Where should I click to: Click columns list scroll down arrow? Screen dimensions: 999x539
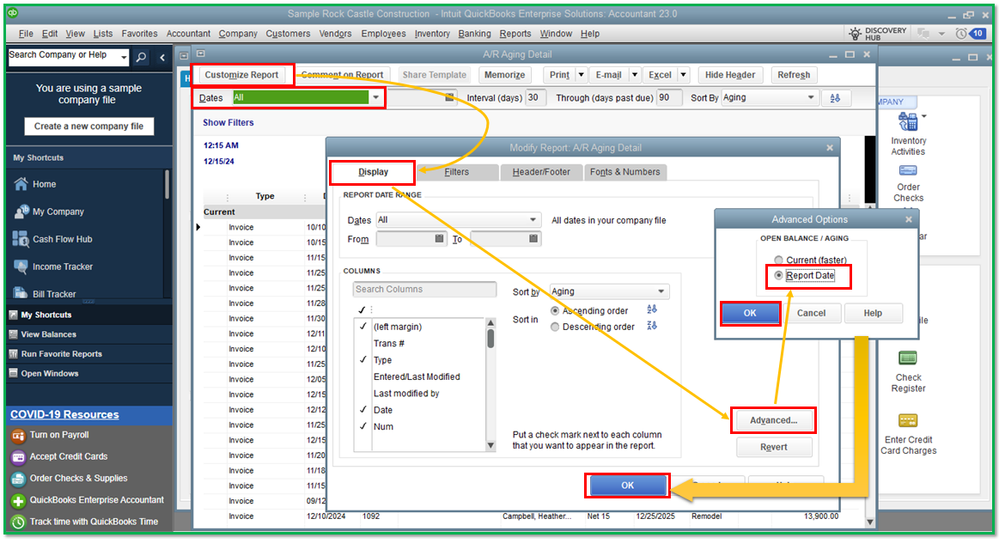tap(491, 445)
